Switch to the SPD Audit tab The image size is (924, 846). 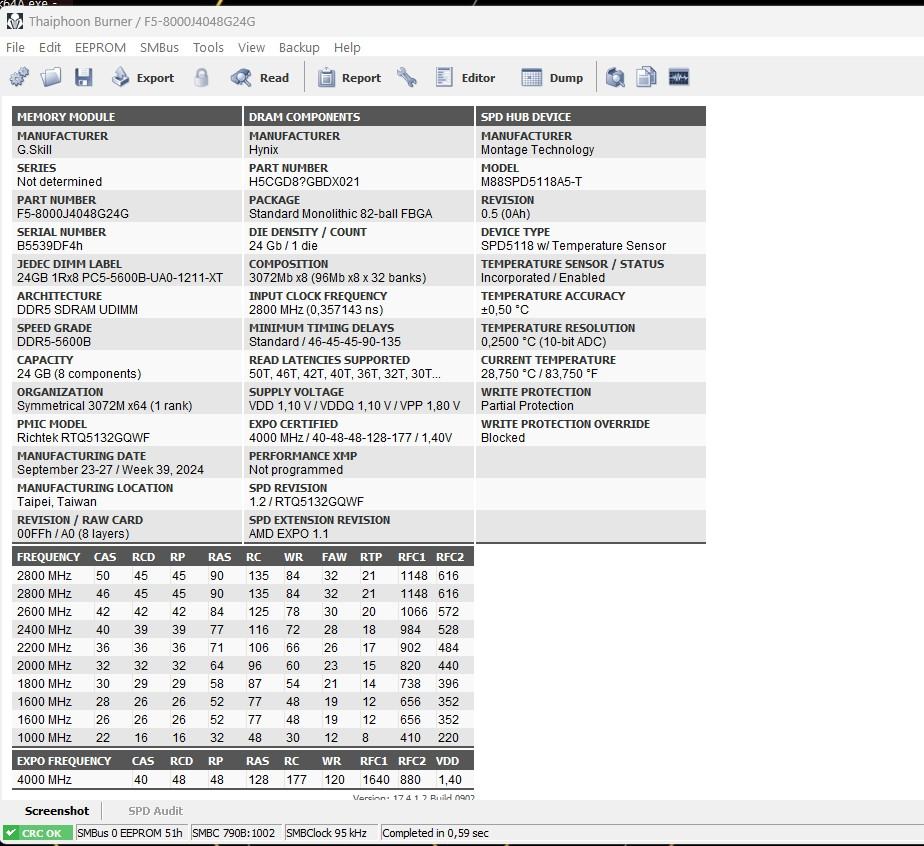156,811
